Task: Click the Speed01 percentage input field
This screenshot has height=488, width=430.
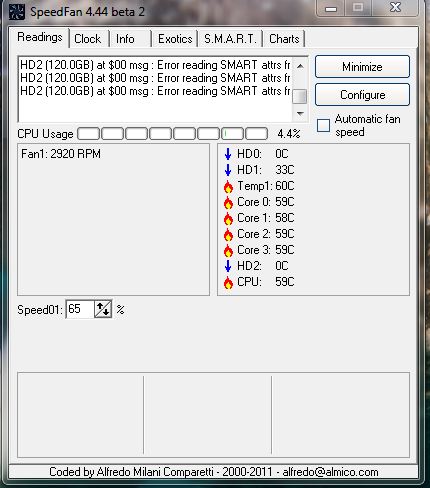Action: click(80, 309)
